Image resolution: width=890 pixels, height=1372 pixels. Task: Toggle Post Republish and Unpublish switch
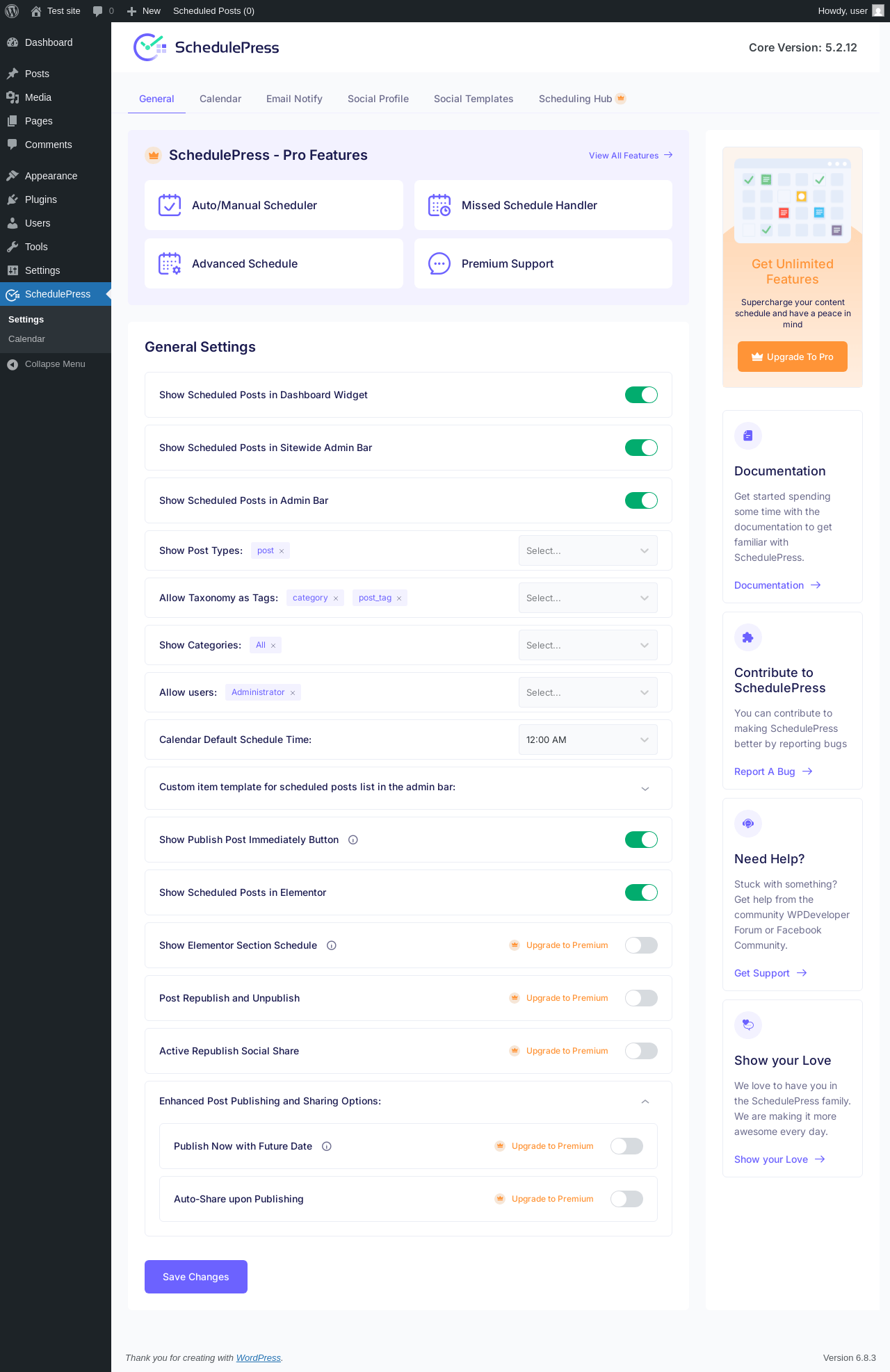tap(641, 998)
